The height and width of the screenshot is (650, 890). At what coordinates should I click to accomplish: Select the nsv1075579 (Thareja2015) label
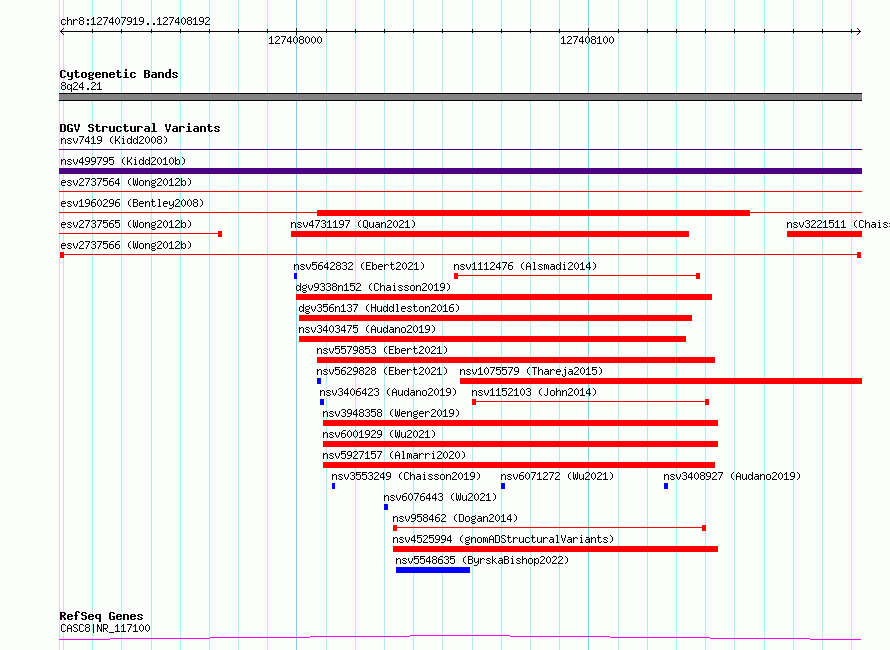pos(531,371)
